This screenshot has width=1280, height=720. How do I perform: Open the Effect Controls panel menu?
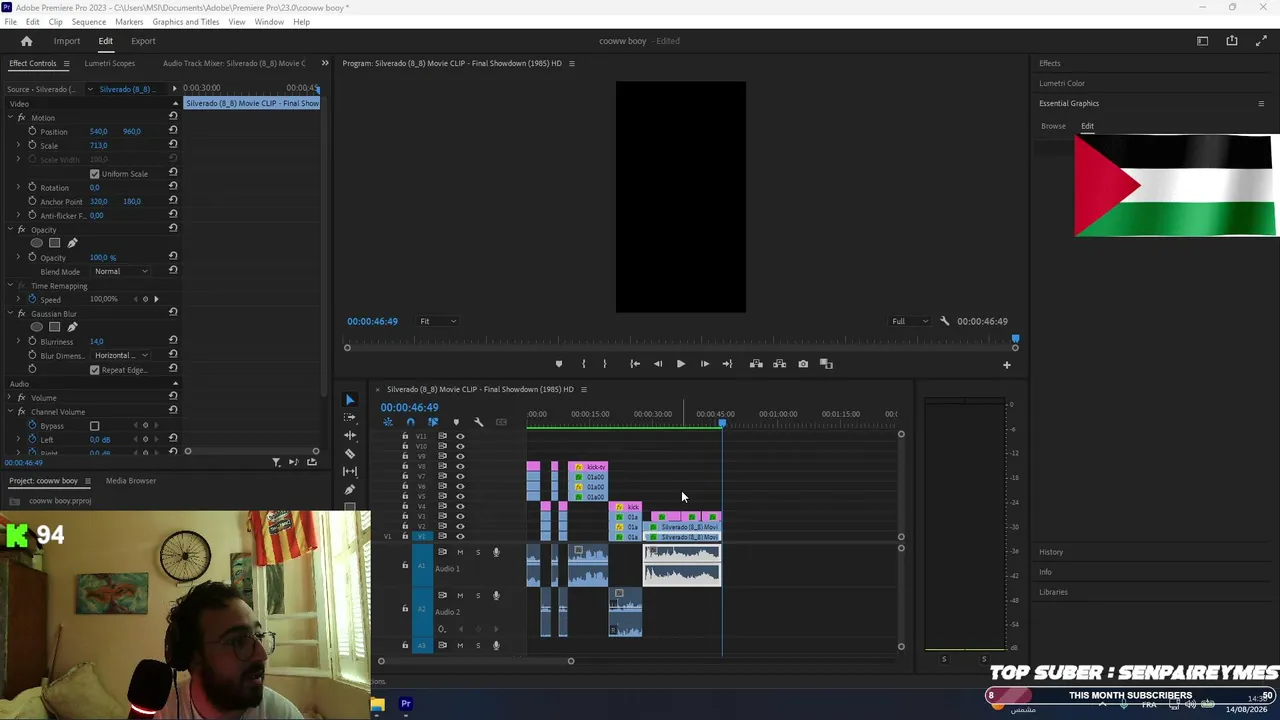(x=66, y=63)
